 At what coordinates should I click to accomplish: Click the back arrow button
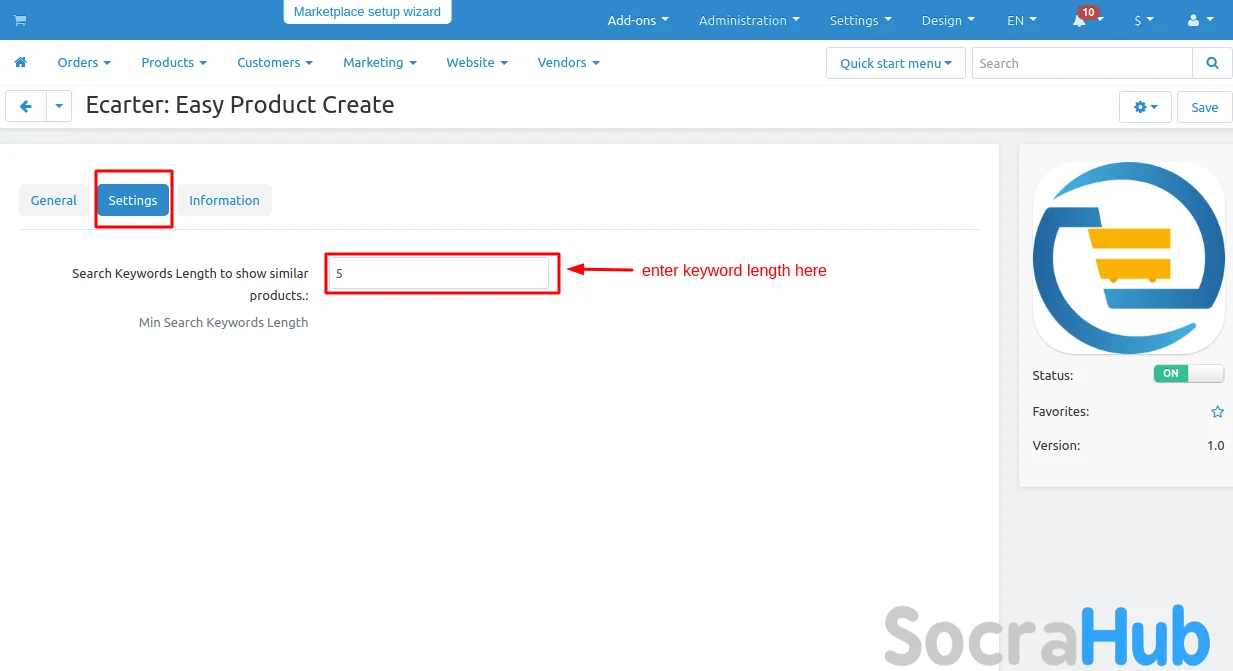pos(26,106)
